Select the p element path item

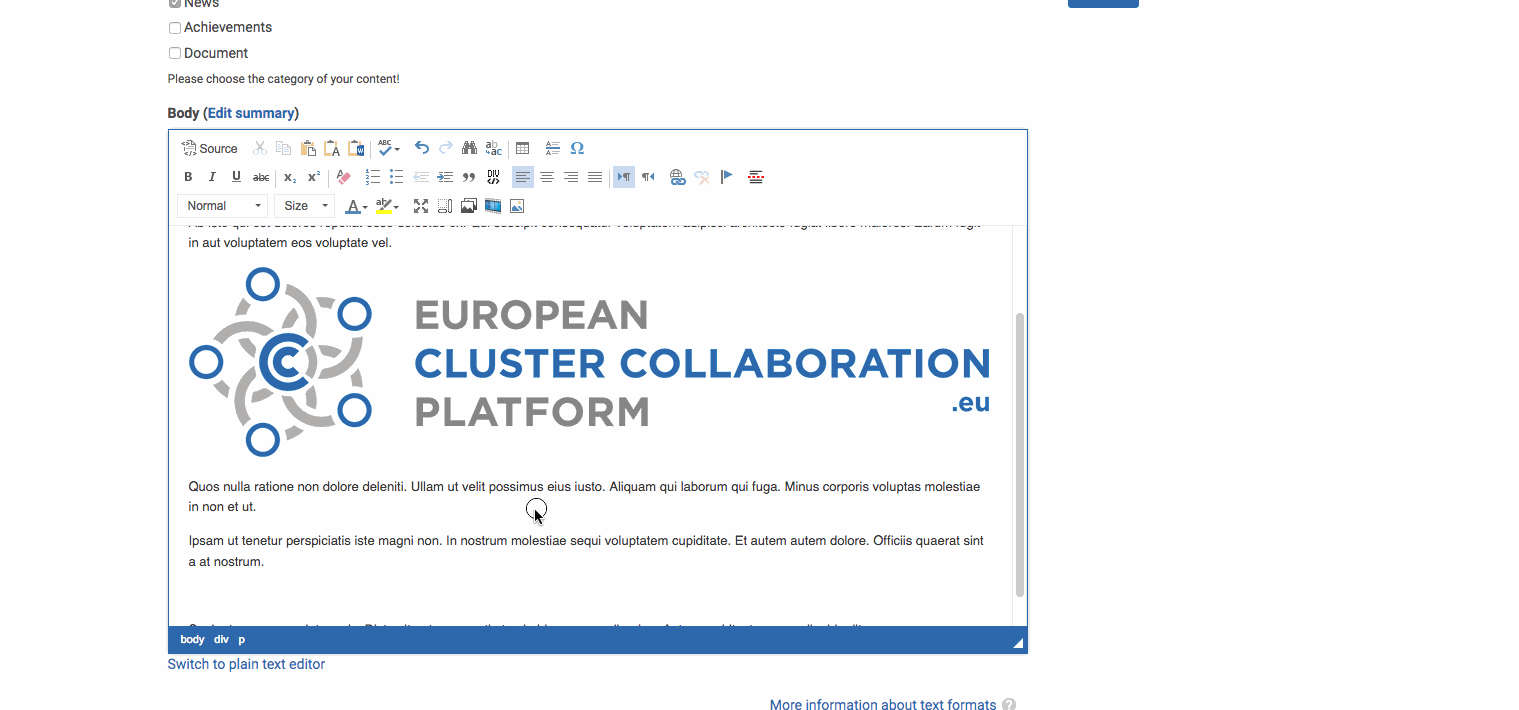click(241, 640)
